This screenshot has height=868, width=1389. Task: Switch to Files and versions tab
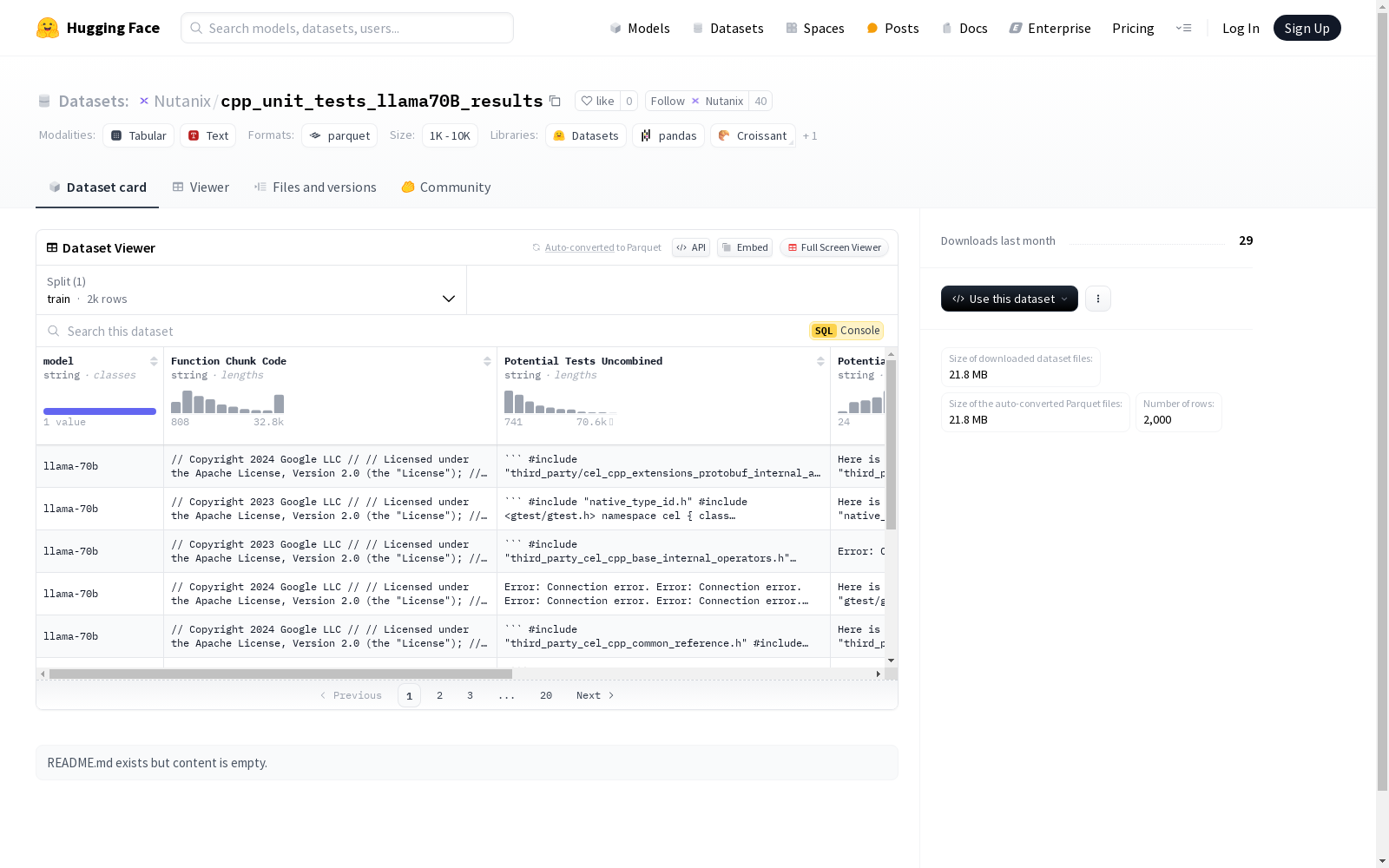[315, 187]
